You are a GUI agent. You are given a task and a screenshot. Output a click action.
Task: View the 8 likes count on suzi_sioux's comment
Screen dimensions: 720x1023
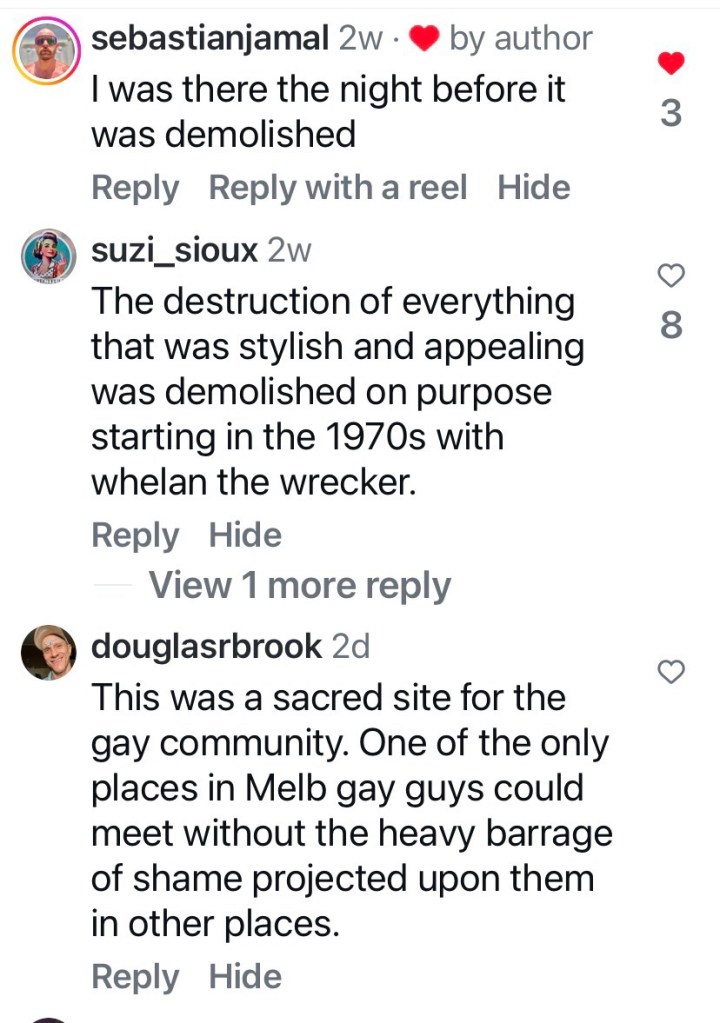tap(672, 324)
